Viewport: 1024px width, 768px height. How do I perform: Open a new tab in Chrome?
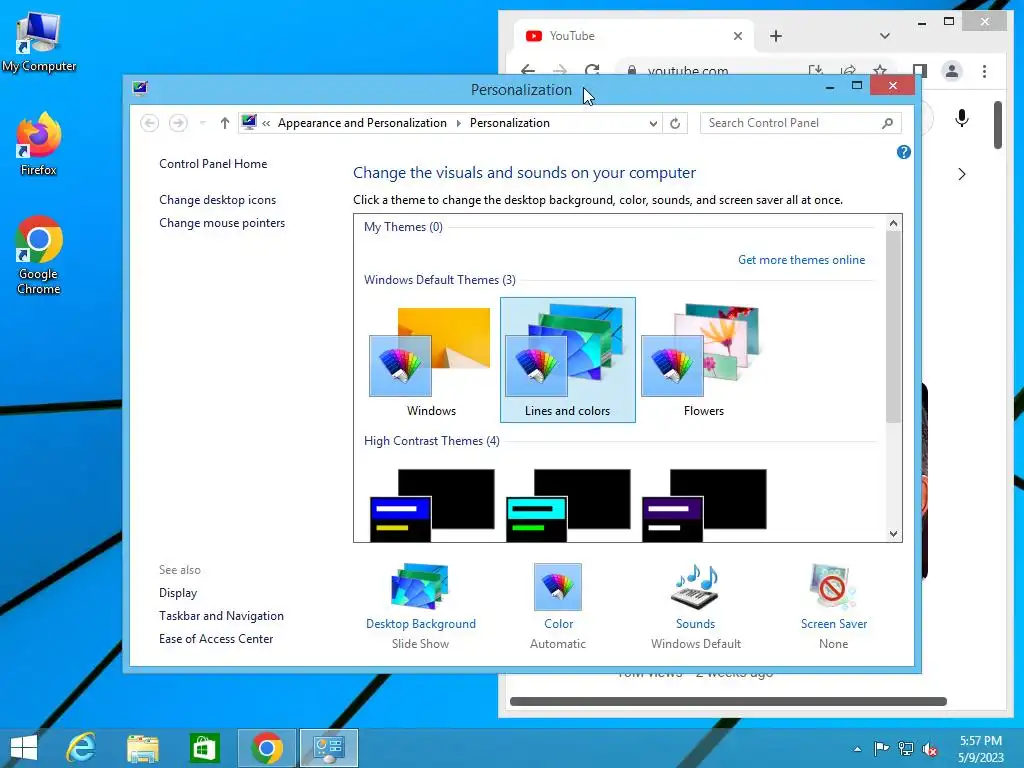coord(775,36)
